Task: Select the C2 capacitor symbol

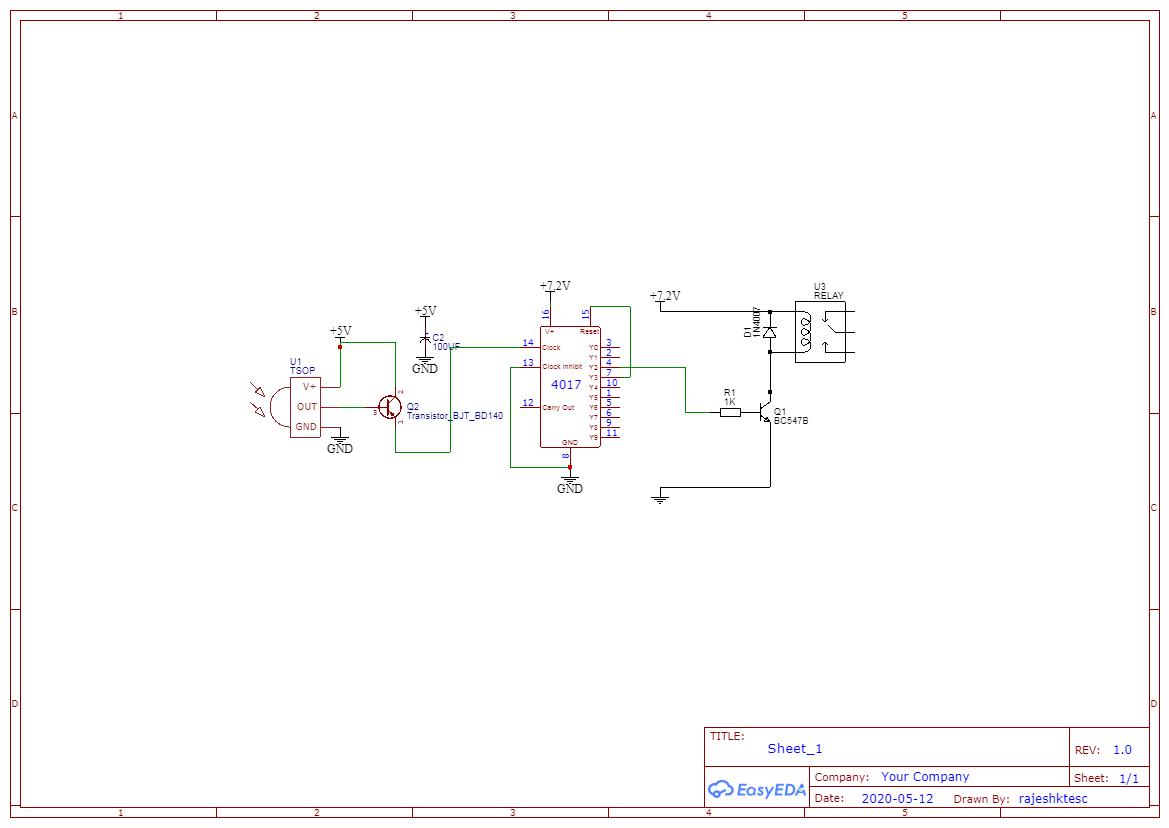Action: (425, 338)
